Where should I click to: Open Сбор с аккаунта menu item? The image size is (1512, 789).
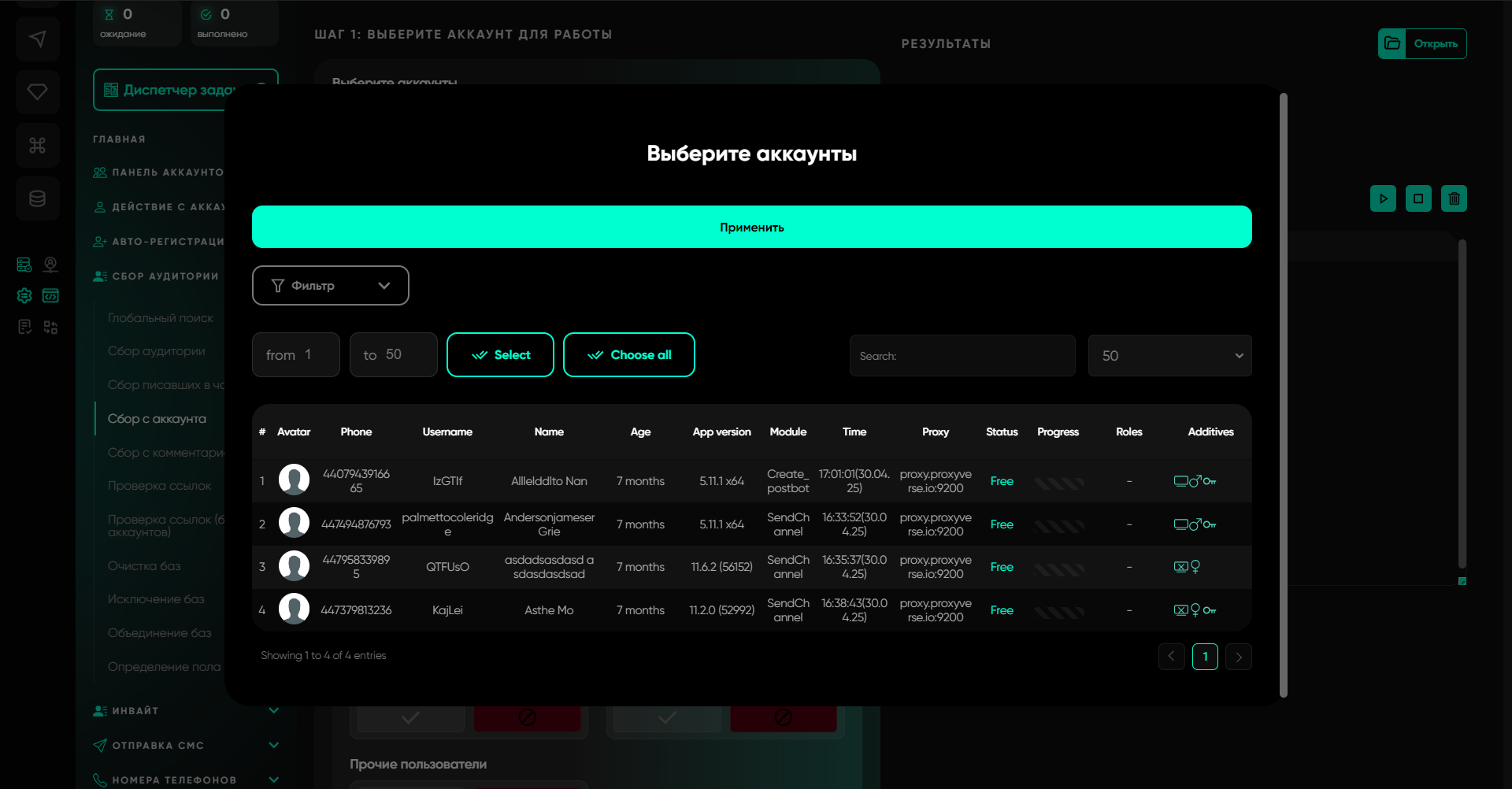157,419
